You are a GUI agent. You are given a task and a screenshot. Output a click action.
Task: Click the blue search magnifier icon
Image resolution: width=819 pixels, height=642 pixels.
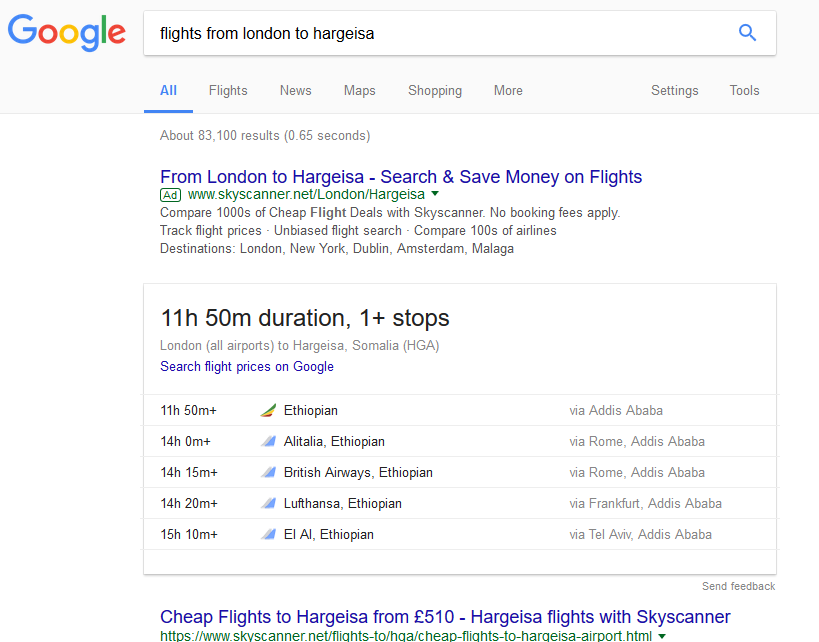pos(747,33)
